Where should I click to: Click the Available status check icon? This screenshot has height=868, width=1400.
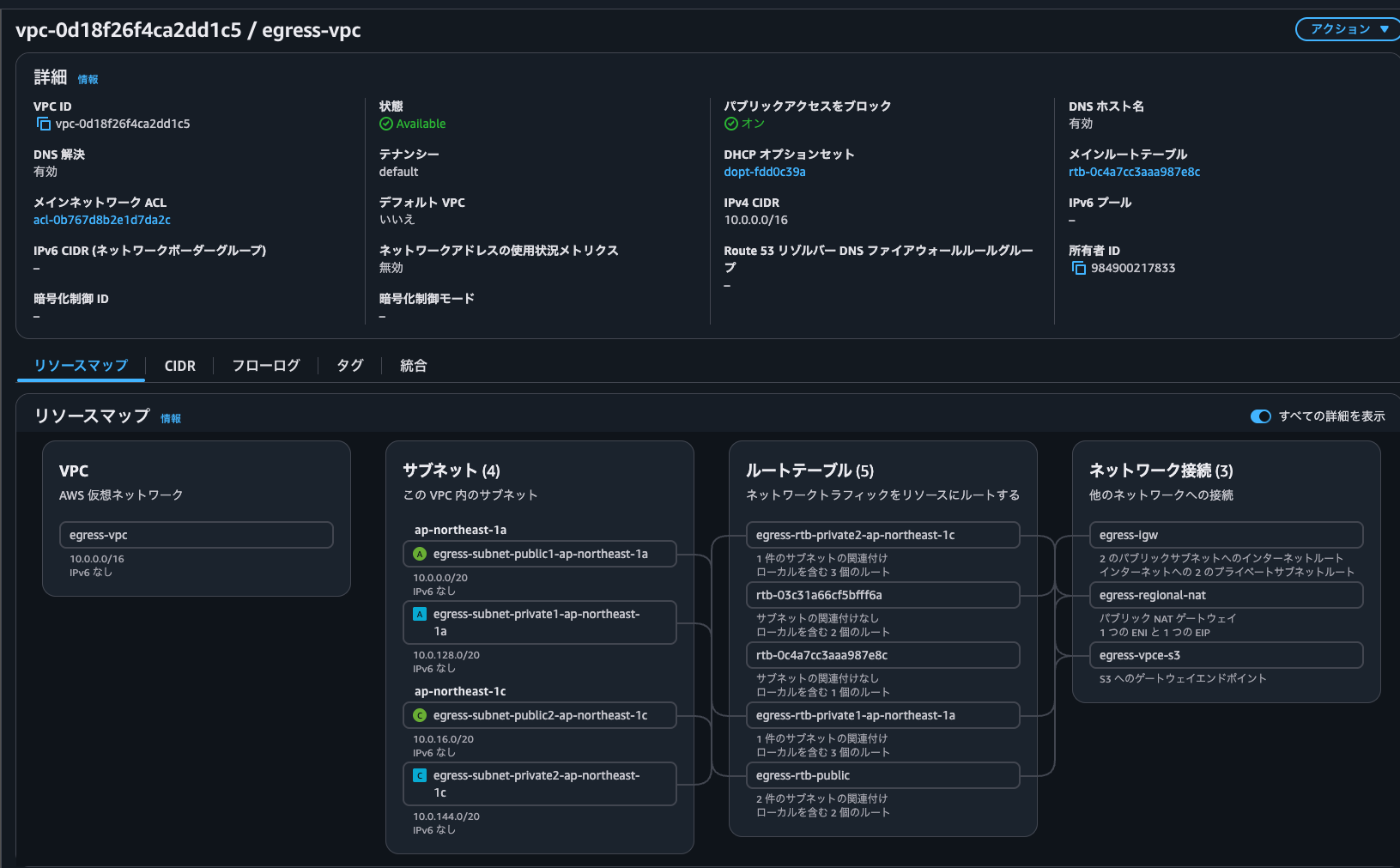(x=386, y=124)
